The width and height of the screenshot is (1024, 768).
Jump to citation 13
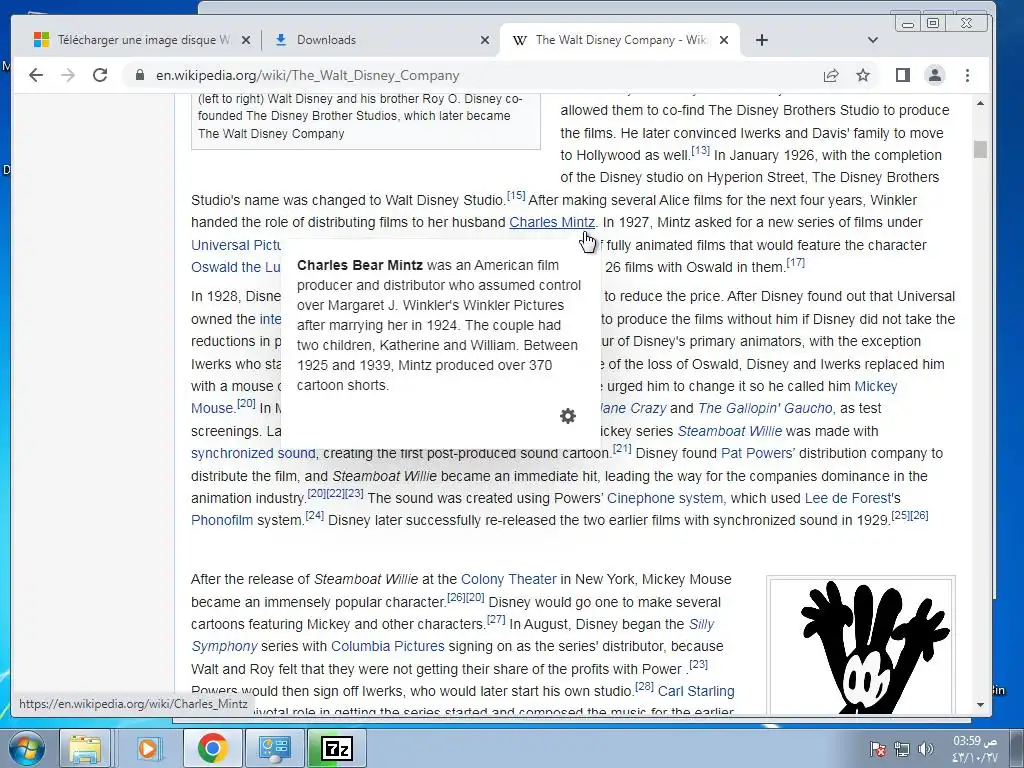(x=701, y=150)
